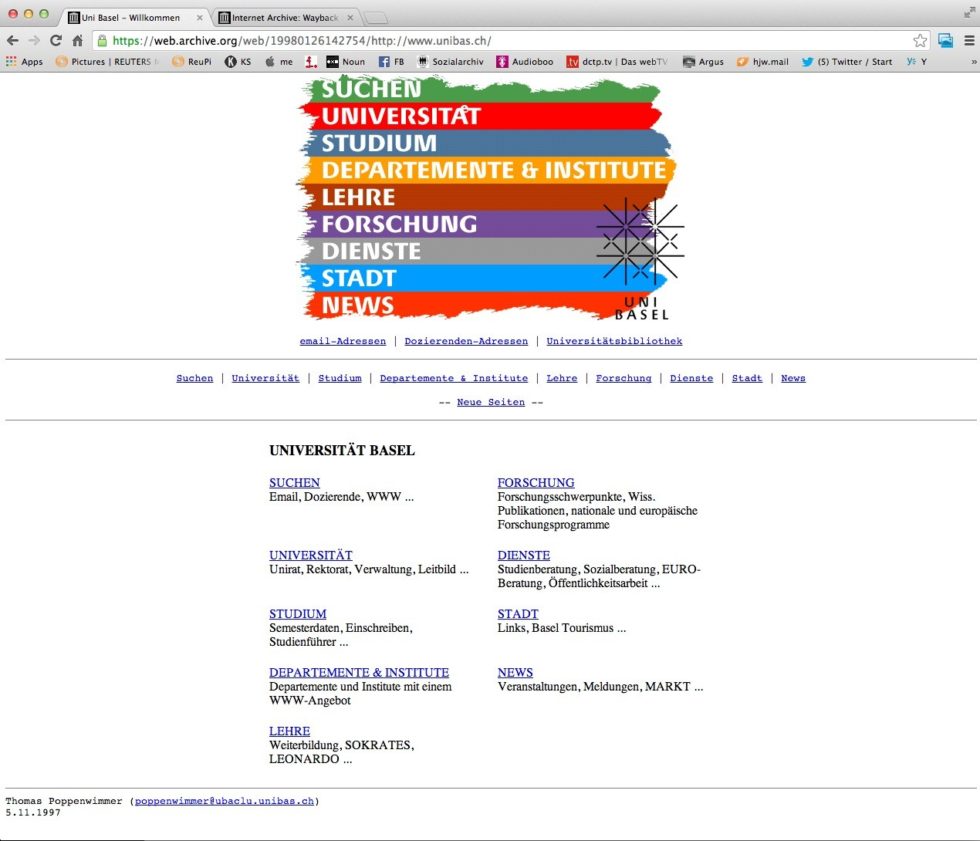The width and height of the screenshot is (980, 841).
Task: Click the red UNIVERSITÄT banner stripe
Action: [x=481, y=116]
